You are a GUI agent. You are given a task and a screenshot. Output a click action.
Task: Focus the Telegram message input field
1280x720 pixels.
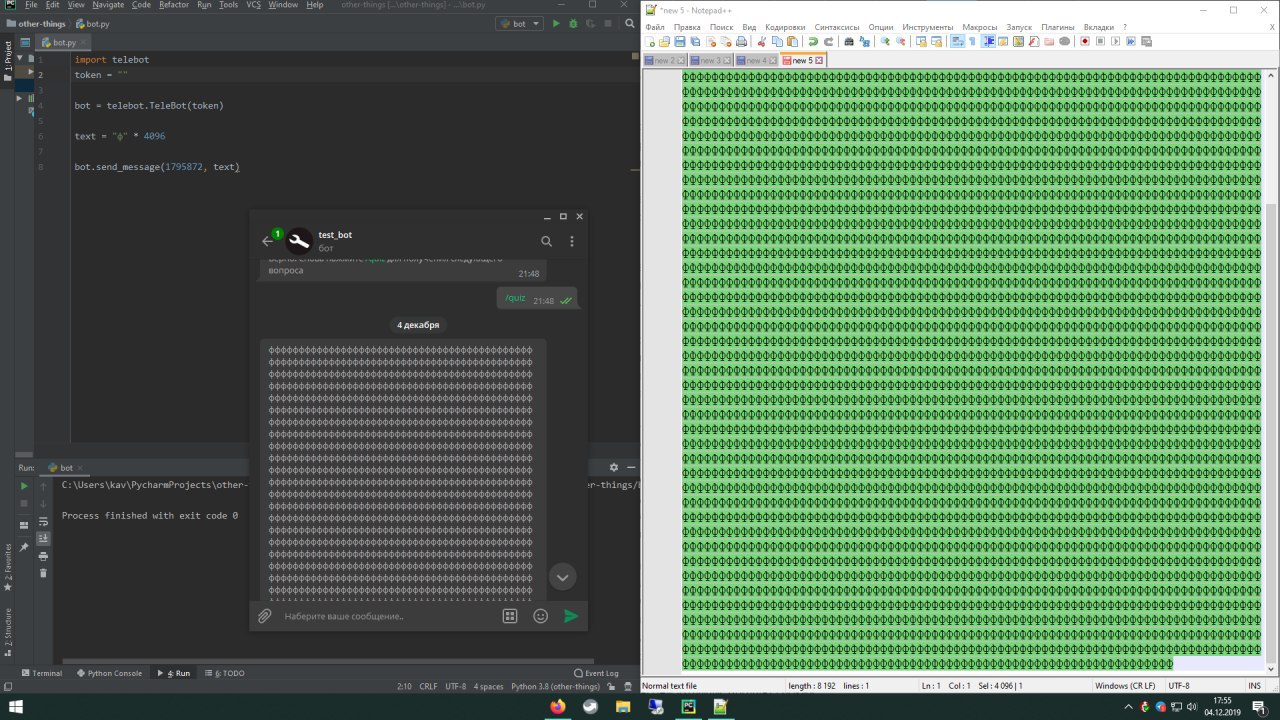(x=388, y=616)
